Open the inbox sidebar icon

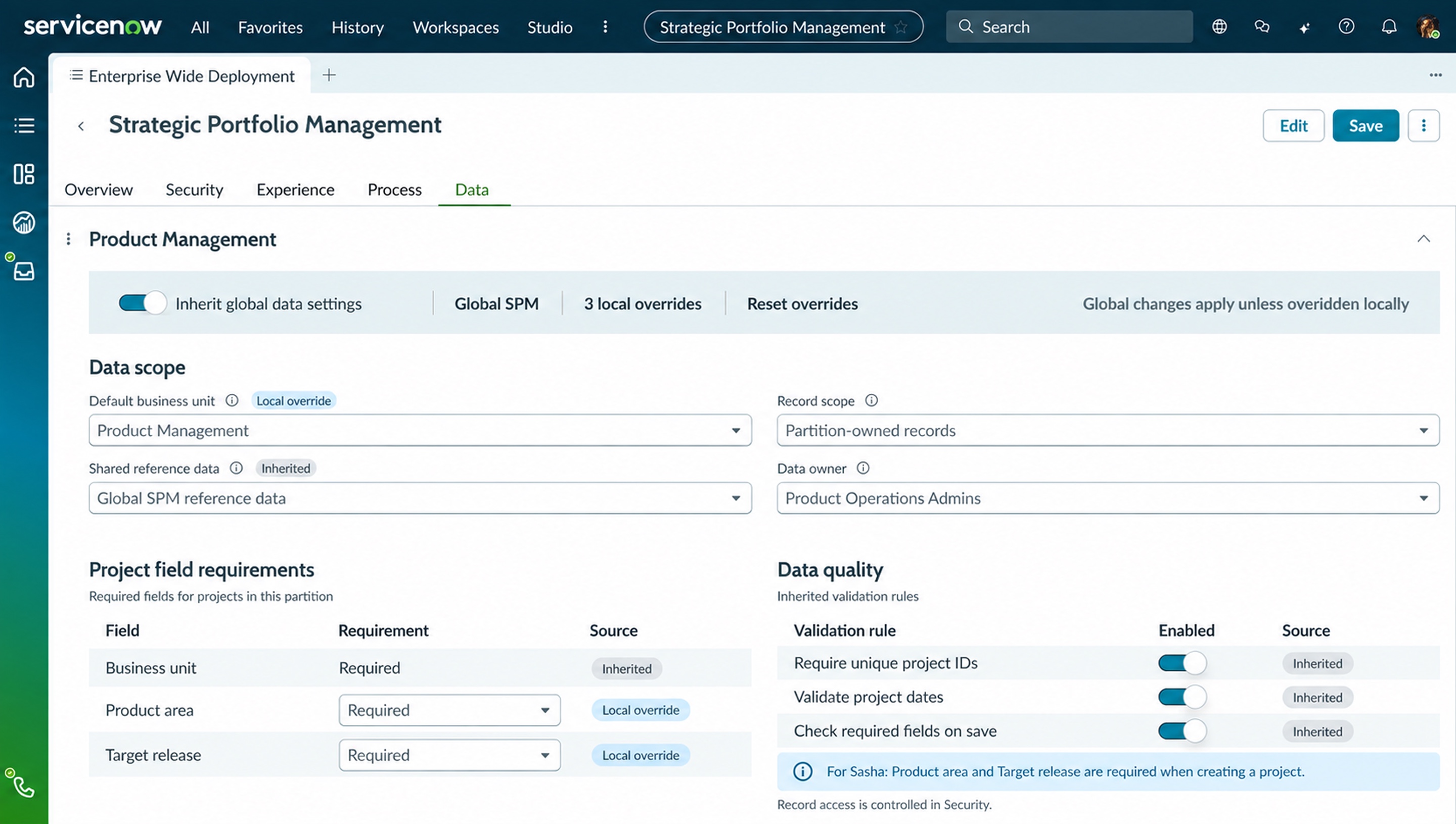[24, 271]
